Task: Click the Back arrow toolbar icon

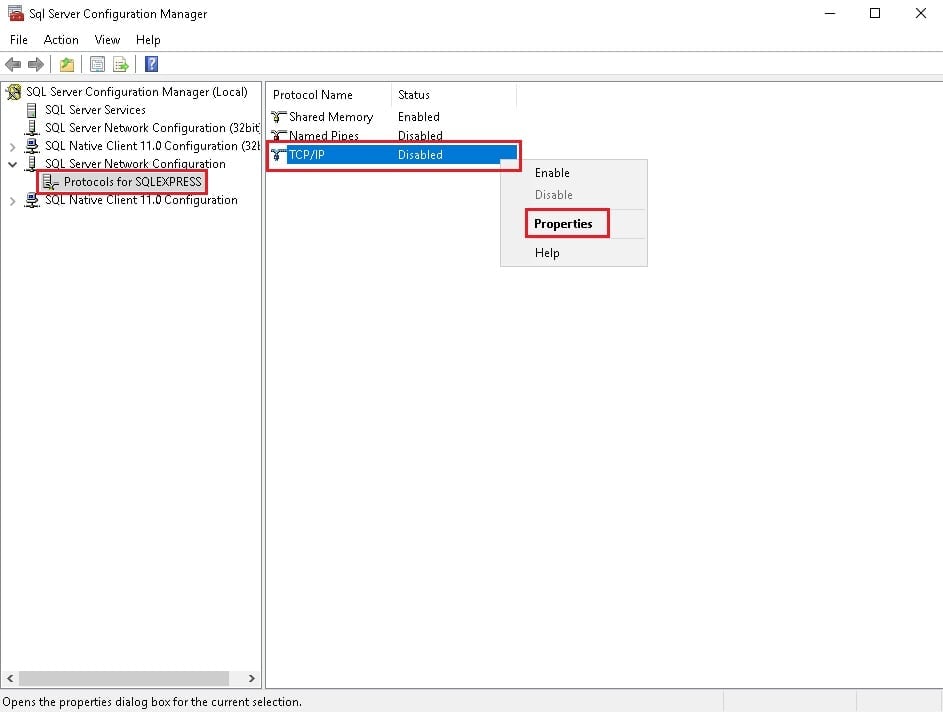Action: (13, 64)
